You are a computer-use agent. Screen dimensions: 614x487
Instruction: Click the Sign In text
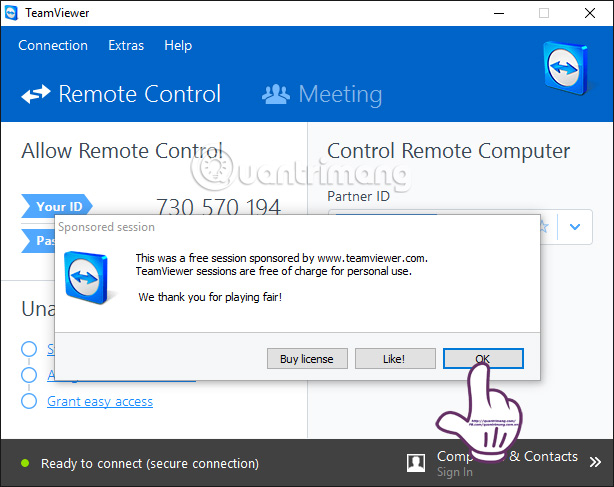(455, 472)
